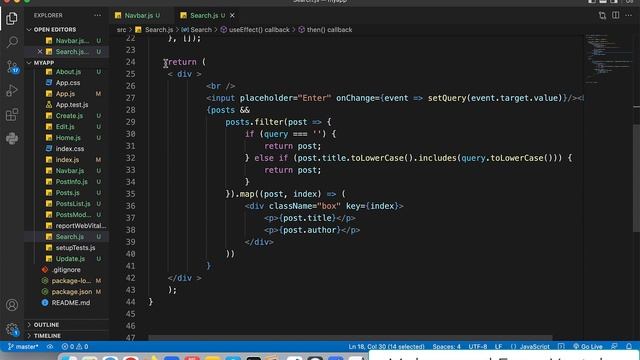Open Explorer more actions ellipsis

pyautogui.click(x=97, y=16)
